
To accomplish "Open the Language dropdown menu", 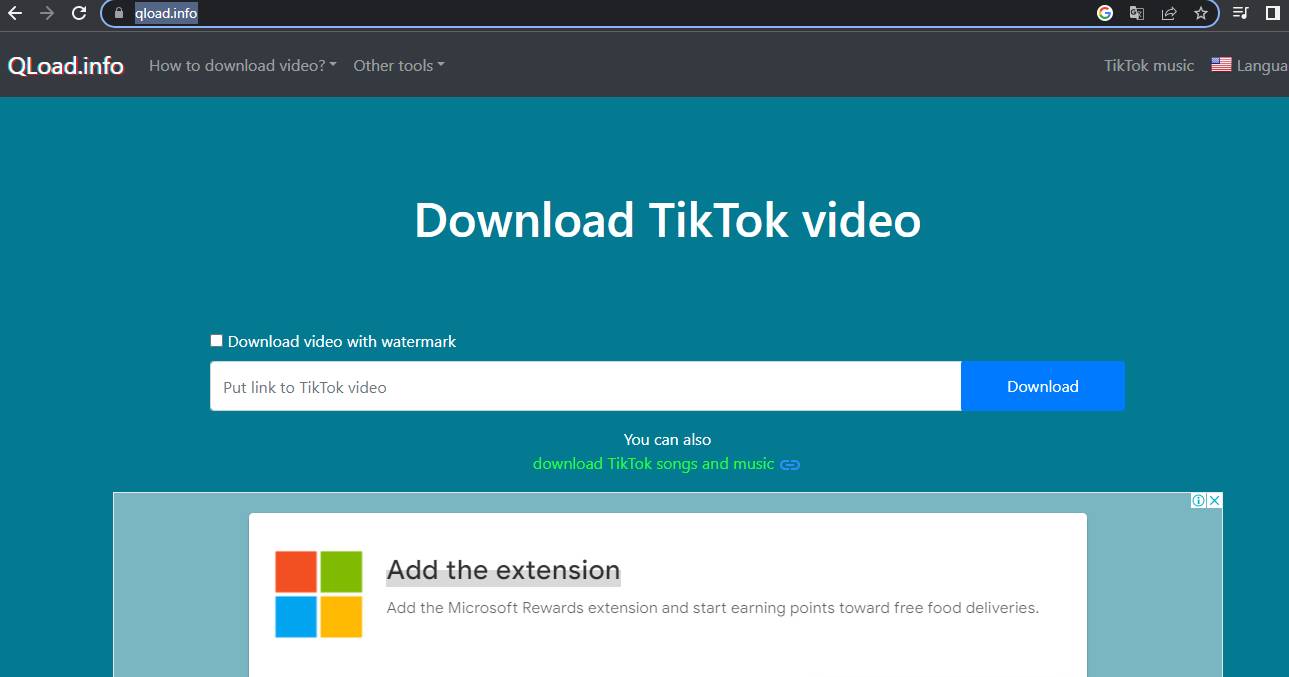I will click(x=1250, y=65).
